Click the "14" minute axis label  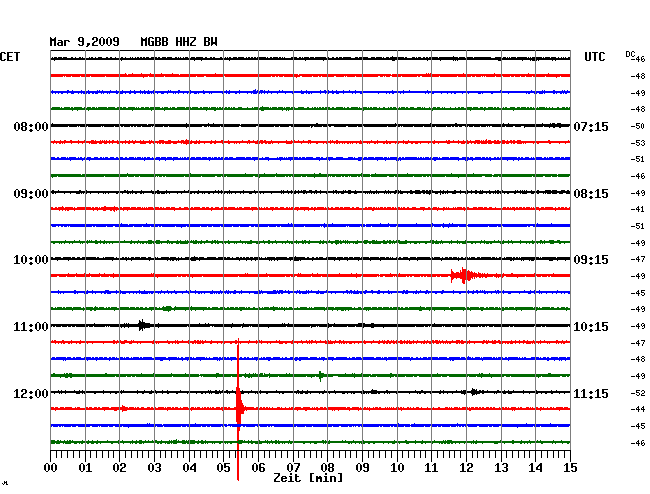pos(536,468)
